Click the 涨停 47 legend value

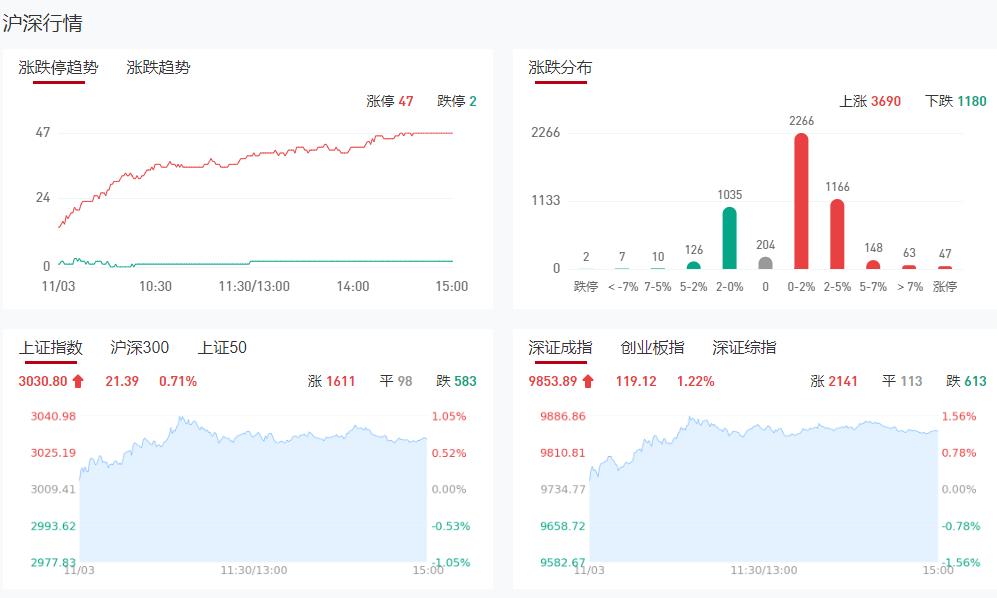click(x=390, y=101)
